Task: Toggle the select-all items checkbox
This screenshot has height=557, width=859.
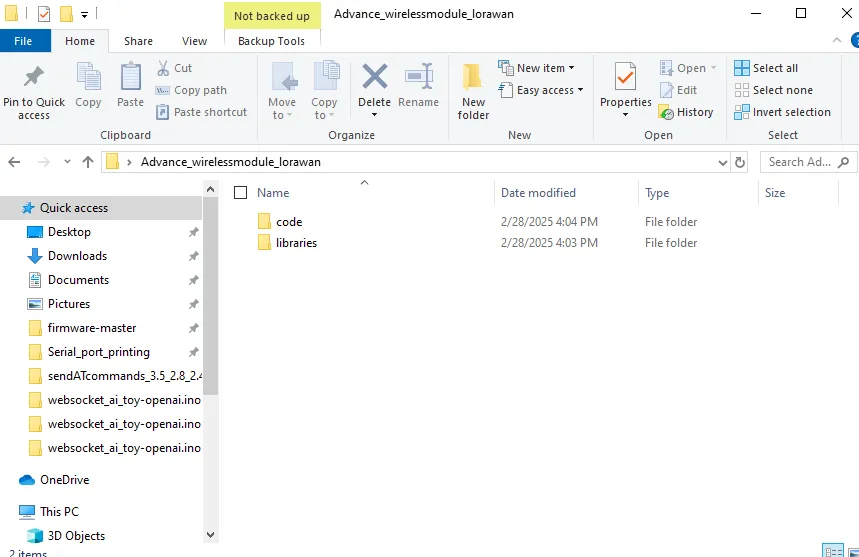Action: (x=240, y=193)
